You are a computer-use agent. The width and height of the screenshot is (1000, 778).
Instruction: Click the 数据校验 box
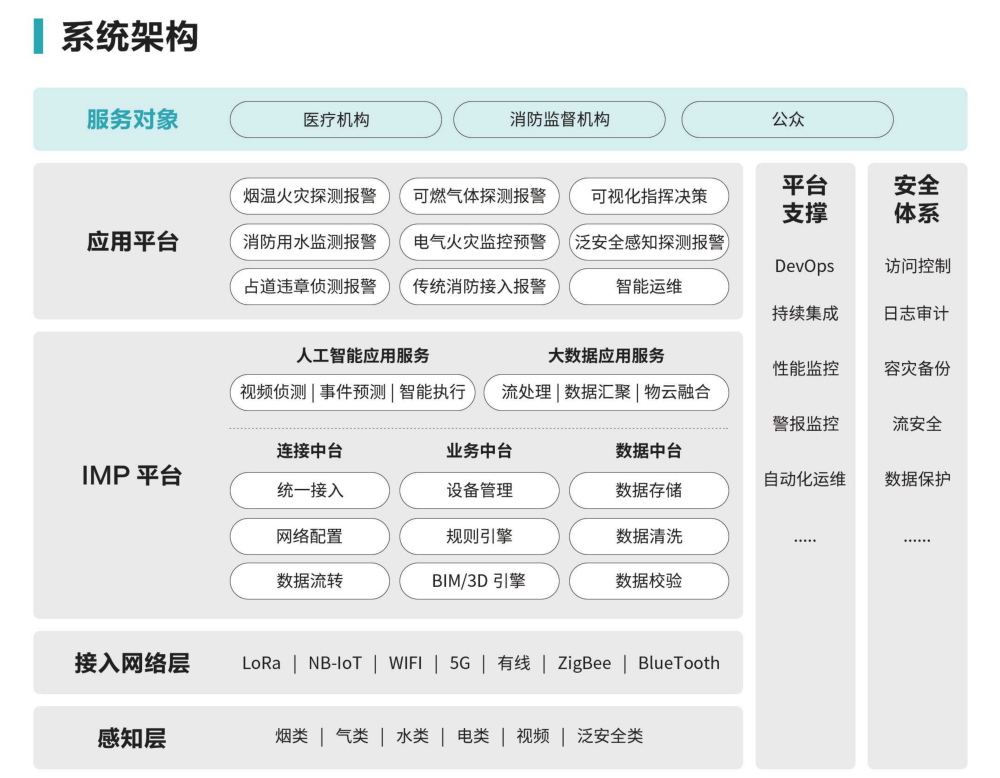[x=649, y=580]
